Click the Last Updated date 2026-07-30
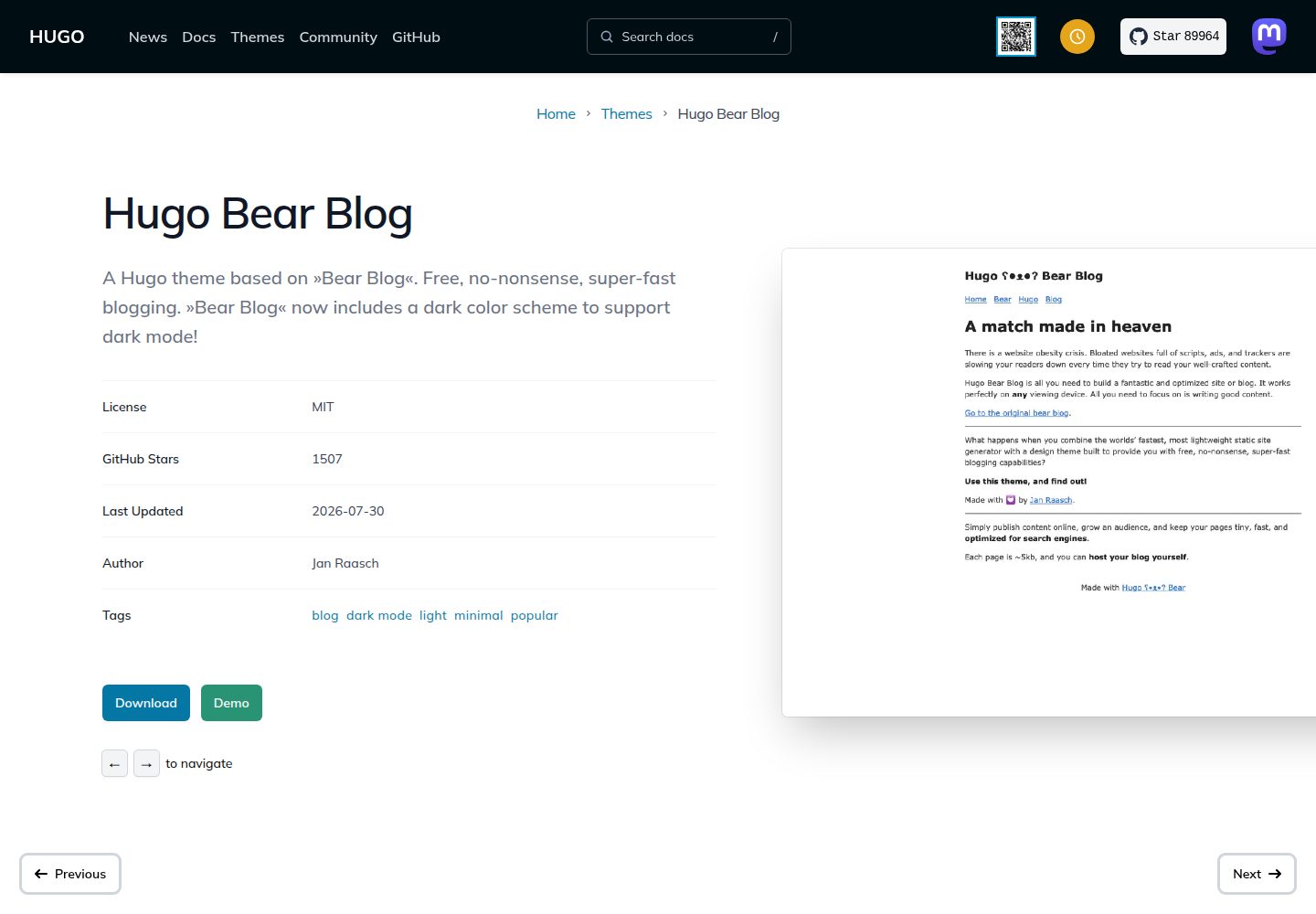 (x=348, y=511)
